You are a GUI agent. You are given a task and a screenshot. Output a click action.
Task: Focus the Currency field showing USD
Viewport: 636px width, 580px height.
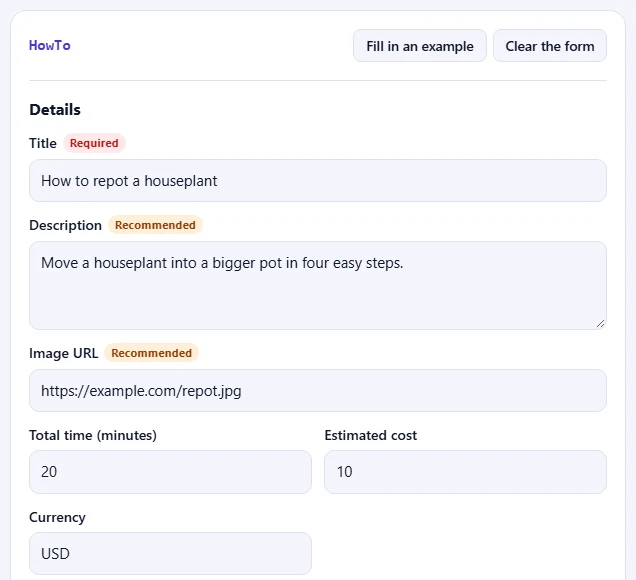coord(170,554)
